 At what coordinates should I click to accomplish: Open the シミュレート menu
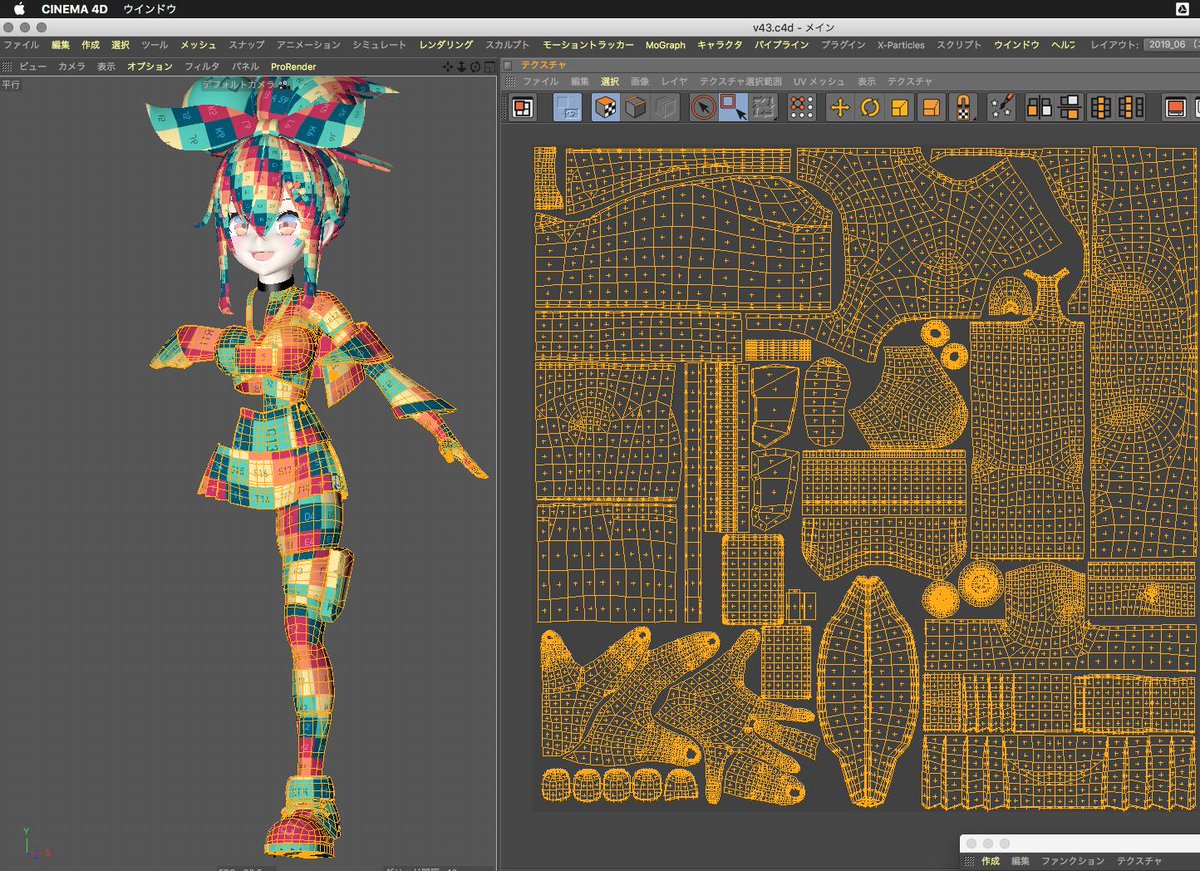click(x=380, y=45)
